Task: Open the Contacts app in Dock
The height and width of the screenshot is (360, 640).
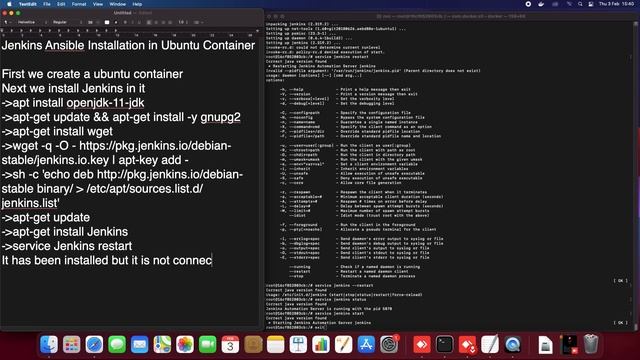Action: pos(253,344)
